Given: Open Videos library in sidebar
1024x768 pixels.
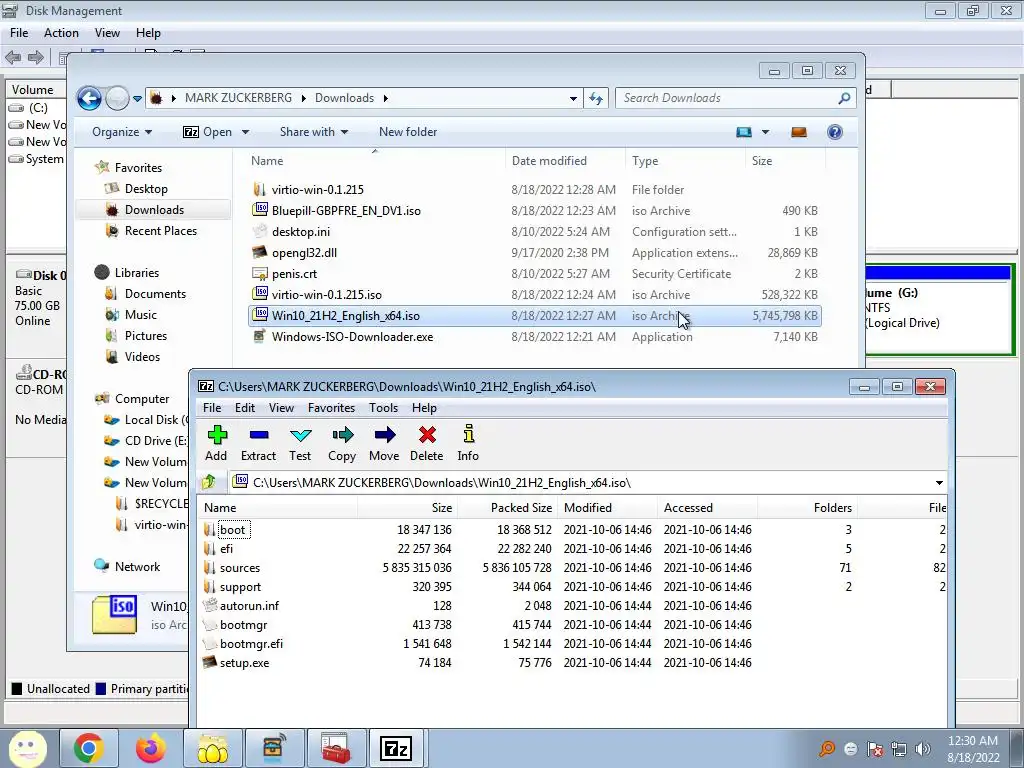Looking at the screenshot, I should [x=142, y=357].
